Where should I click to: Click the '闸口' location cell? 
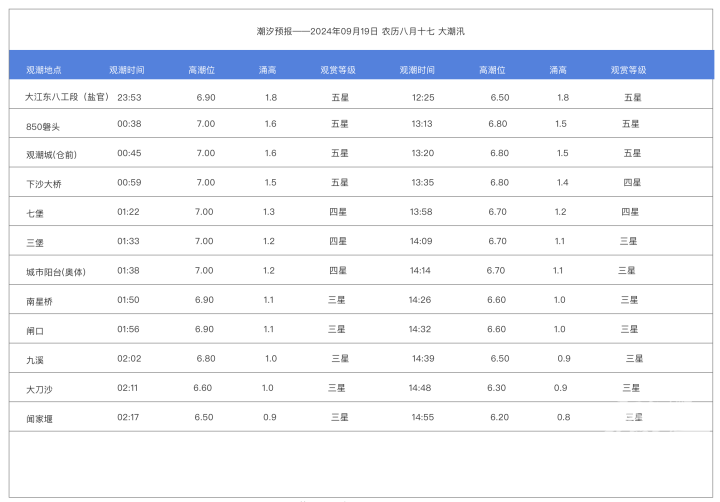35,331
